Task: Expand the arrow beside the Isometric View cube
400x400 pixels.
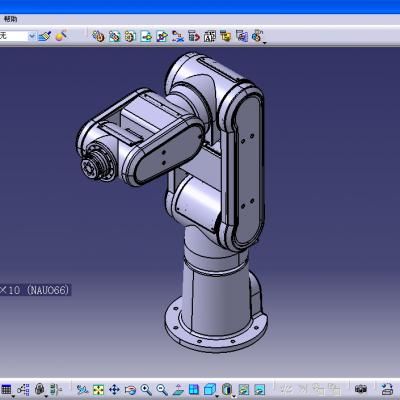Action: [217, 396]
